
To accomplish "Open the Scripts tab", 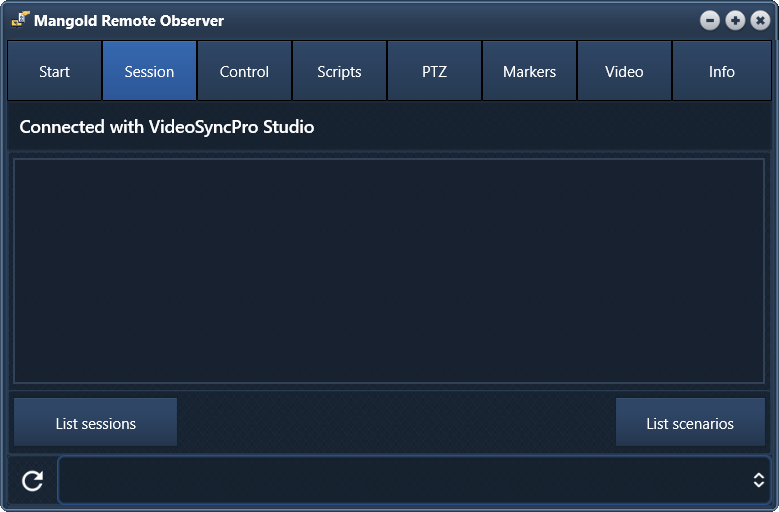I will click(339, 71).
